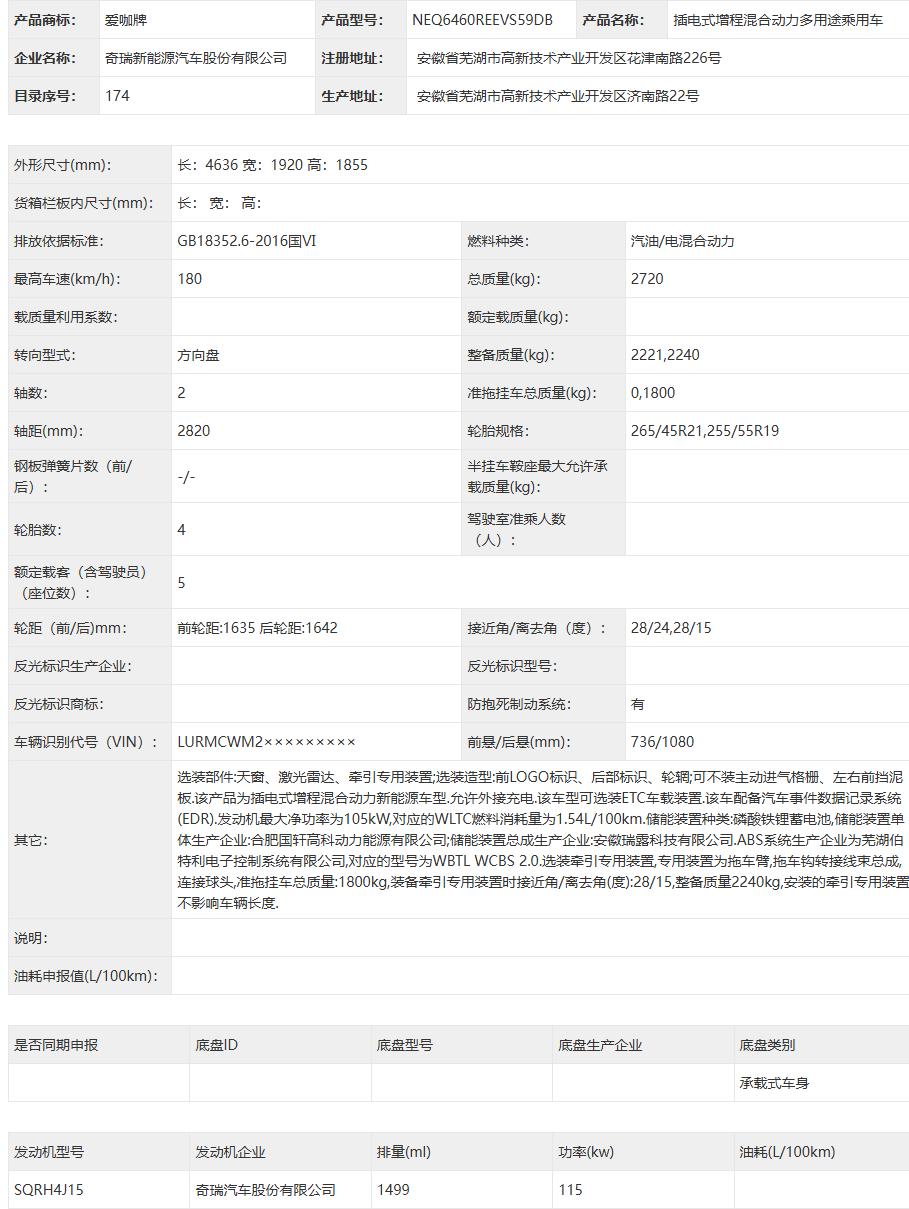The width and height of the screenshot is (909, 1209).
Task: Click engine manufacturer 奇瑞汽车股份有限公司
Action: pos(265,1190)
